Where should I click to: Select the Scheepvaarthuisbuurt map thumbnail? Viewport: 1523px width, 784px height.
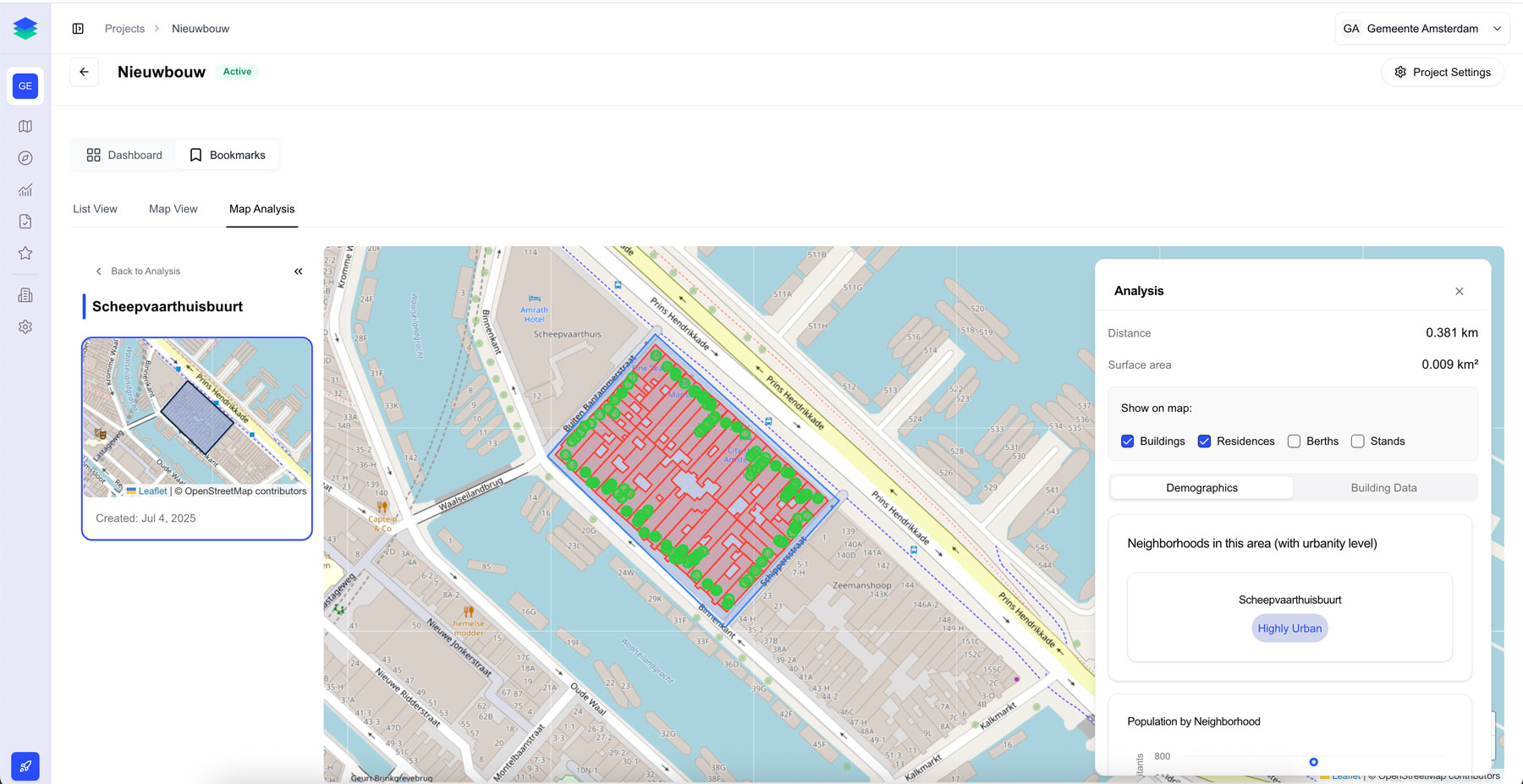[x=197, y=418]
